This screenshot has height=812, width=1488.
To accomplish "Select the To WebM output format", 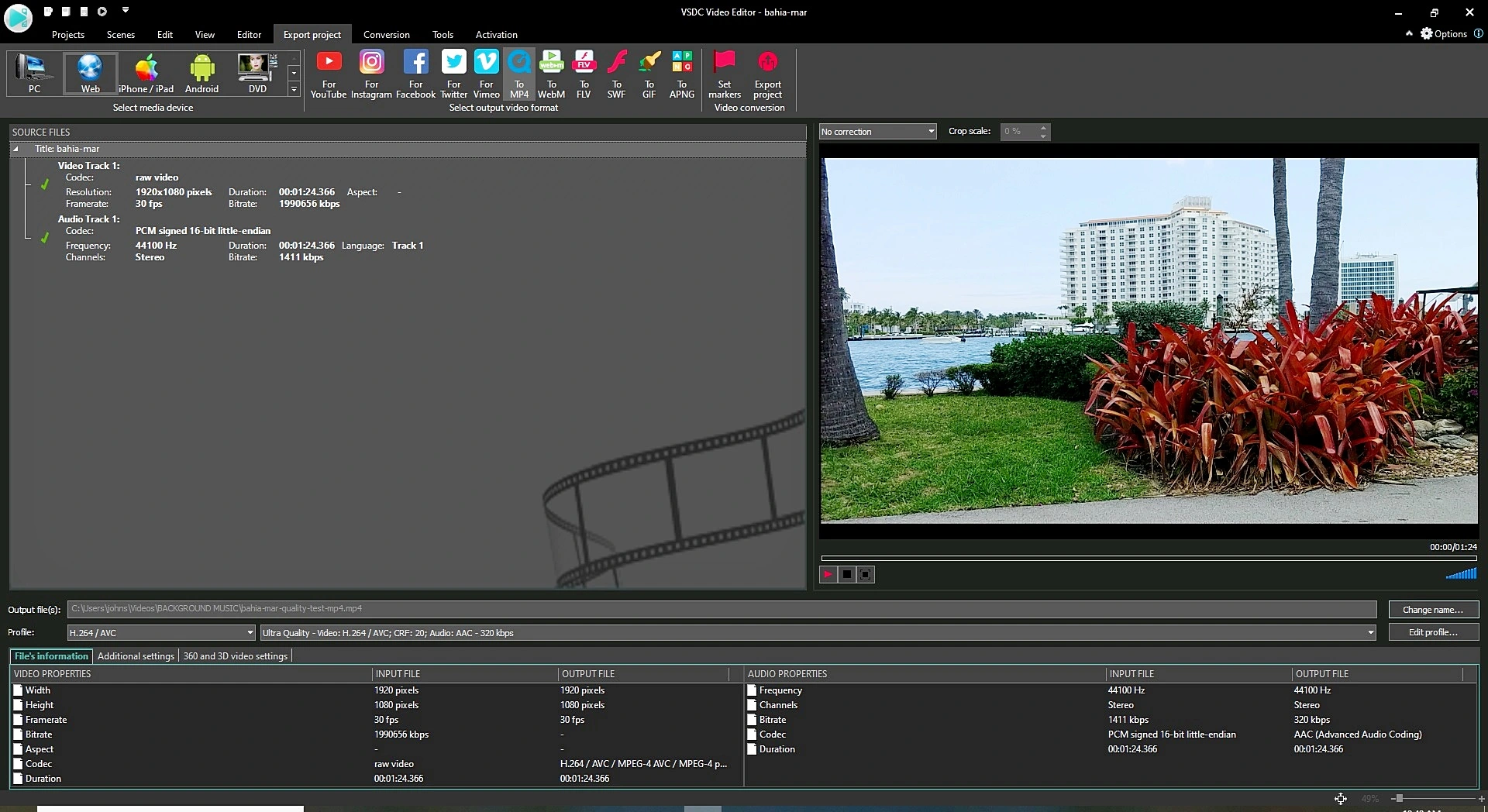I will pyautogui.click(x=551, y=74).
